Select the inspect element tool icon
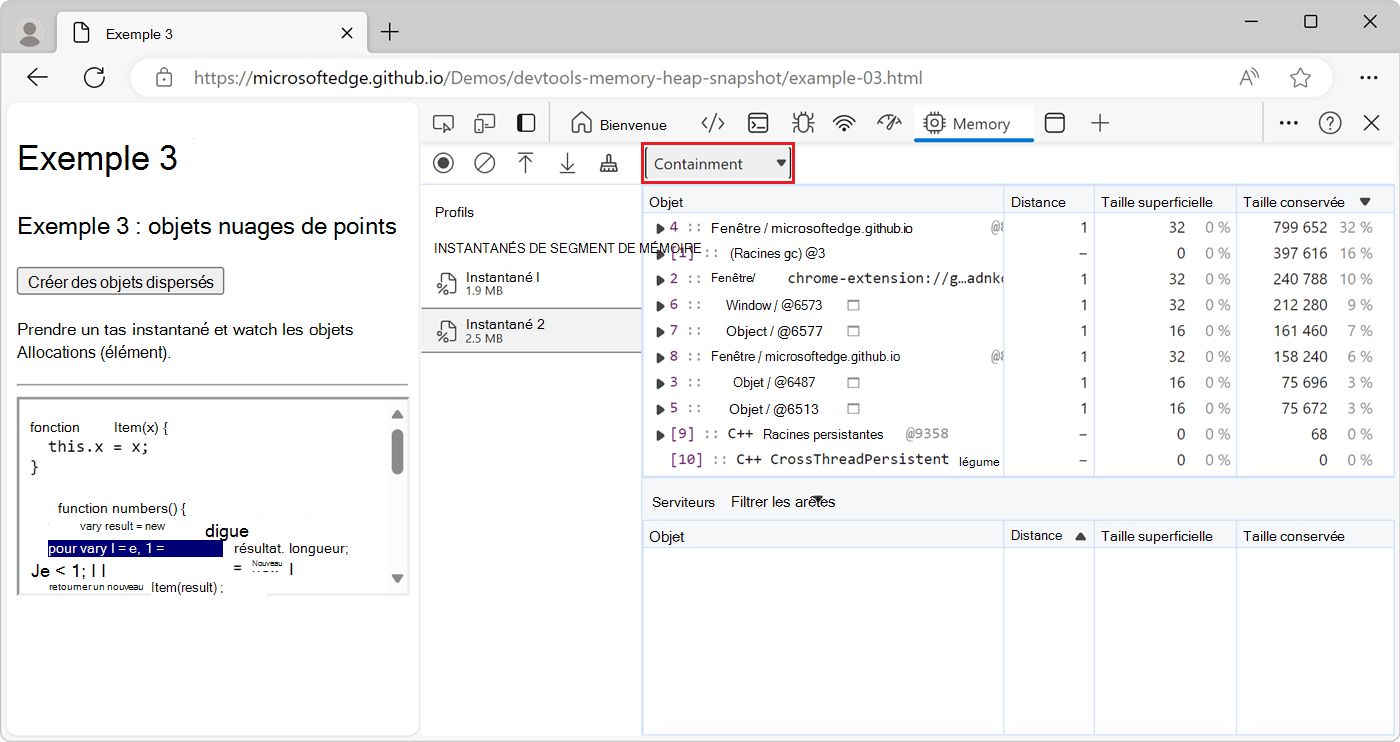The image size is (1400, 742). [x=443, y=123]
